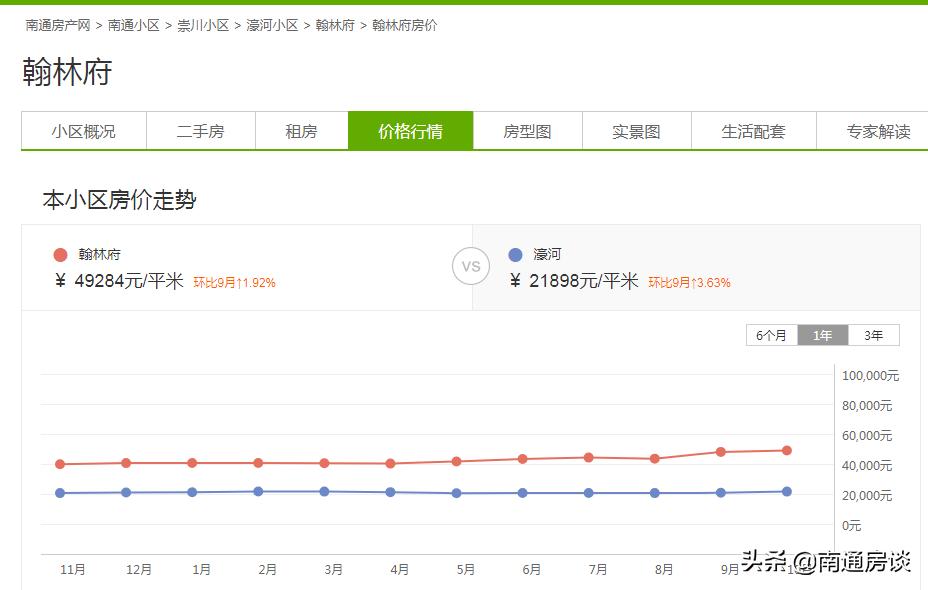Click the 濠河 February blue data point
The height and width of the screenshot is (590, 928).
click(258, 491)
